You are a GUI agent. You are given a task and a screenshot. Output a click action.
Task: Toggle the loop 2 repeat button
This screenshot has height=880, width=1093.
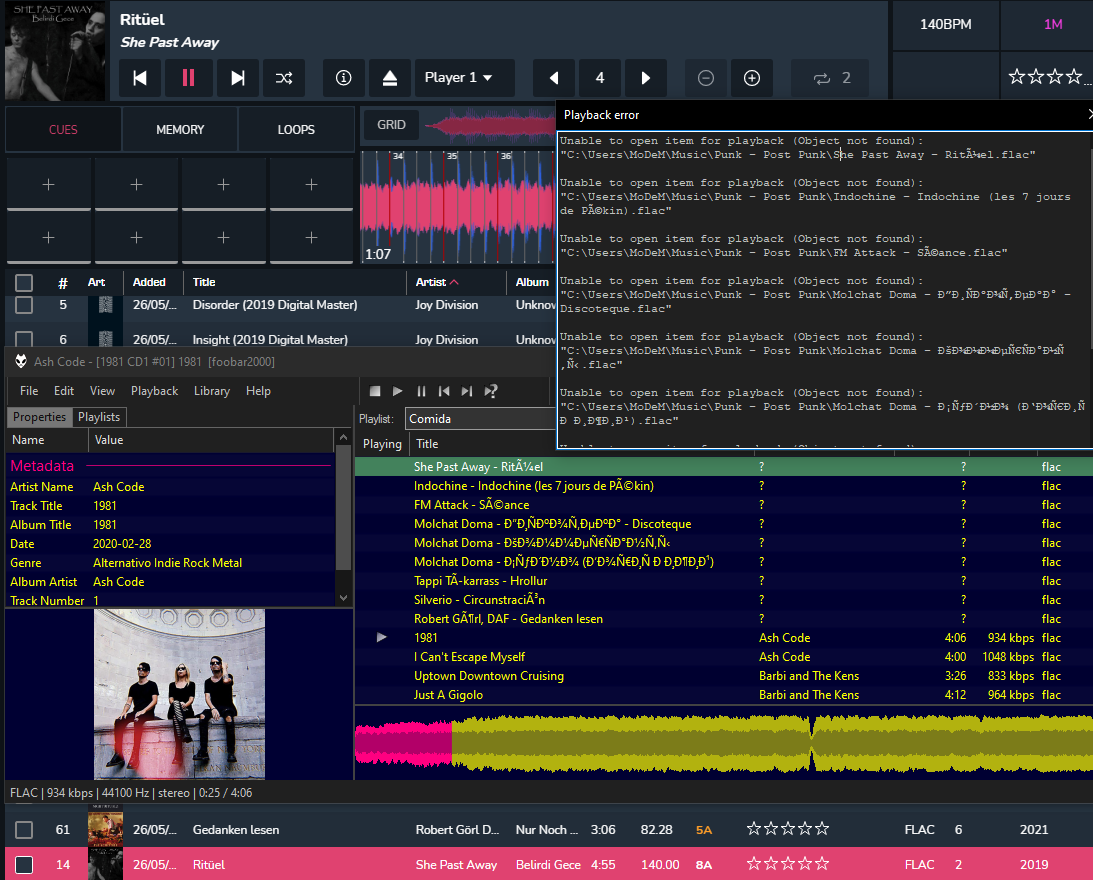tap(831, 78)
